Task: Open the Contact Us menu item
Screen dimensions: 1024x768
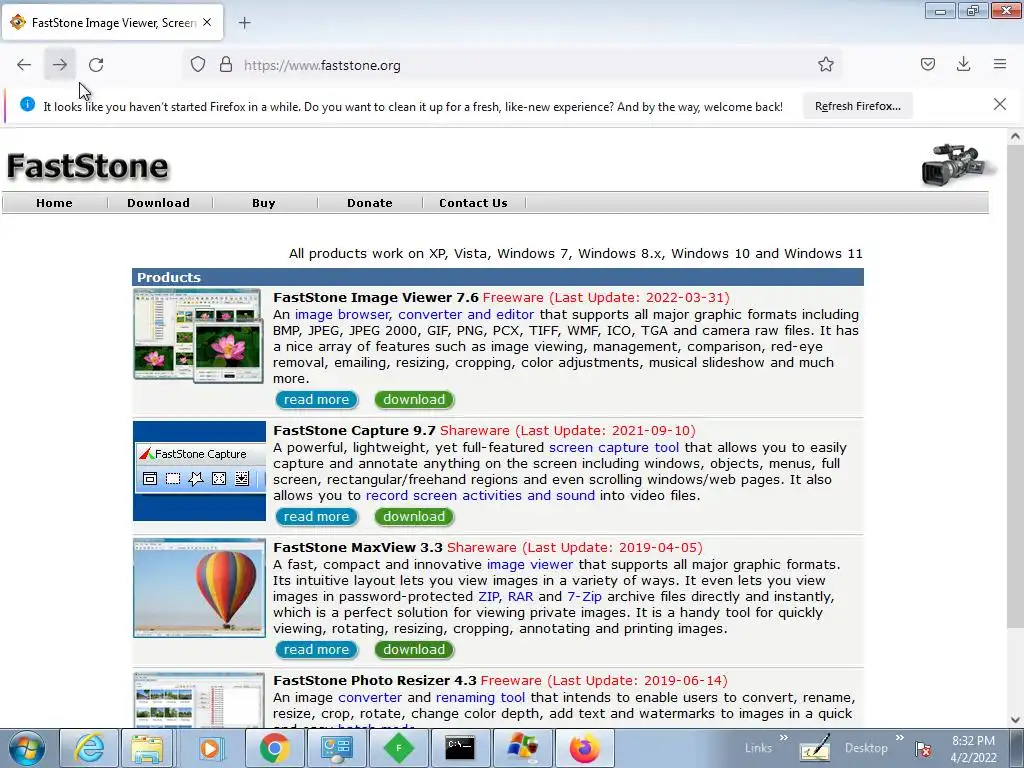Action: click(x=473, y=203)
